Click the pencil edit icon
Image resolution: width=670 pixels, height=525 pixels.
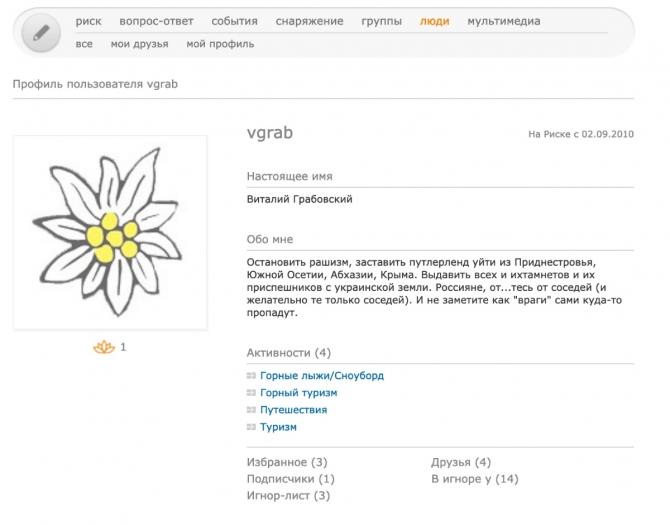41,33
